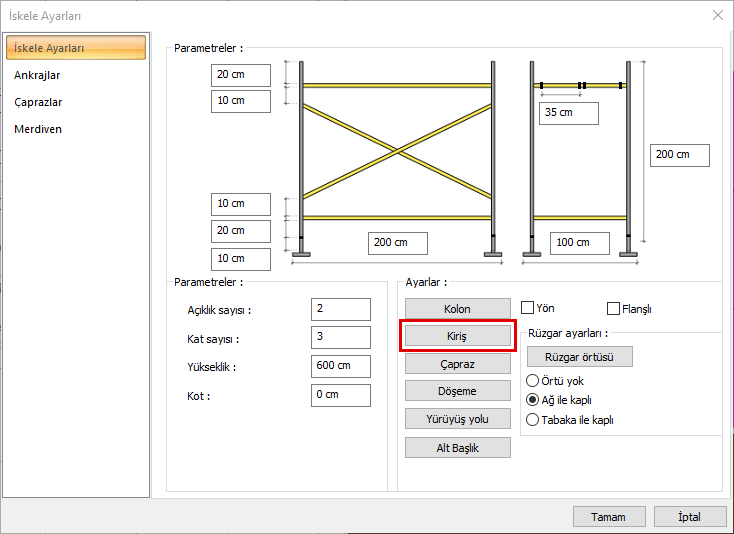
Task: Edit the 200 cm height field on the right
Action: (680, 155)
